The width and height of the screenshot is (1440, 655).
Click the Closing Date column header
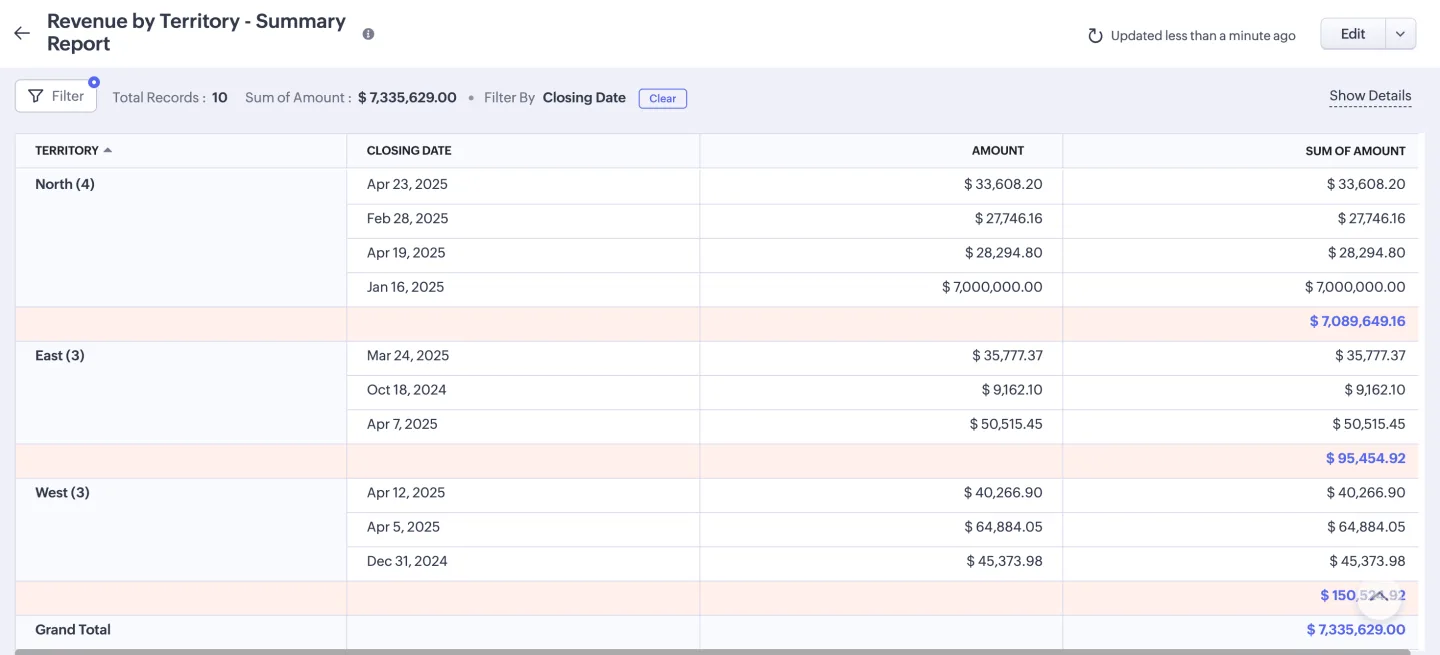pos(409,151)
